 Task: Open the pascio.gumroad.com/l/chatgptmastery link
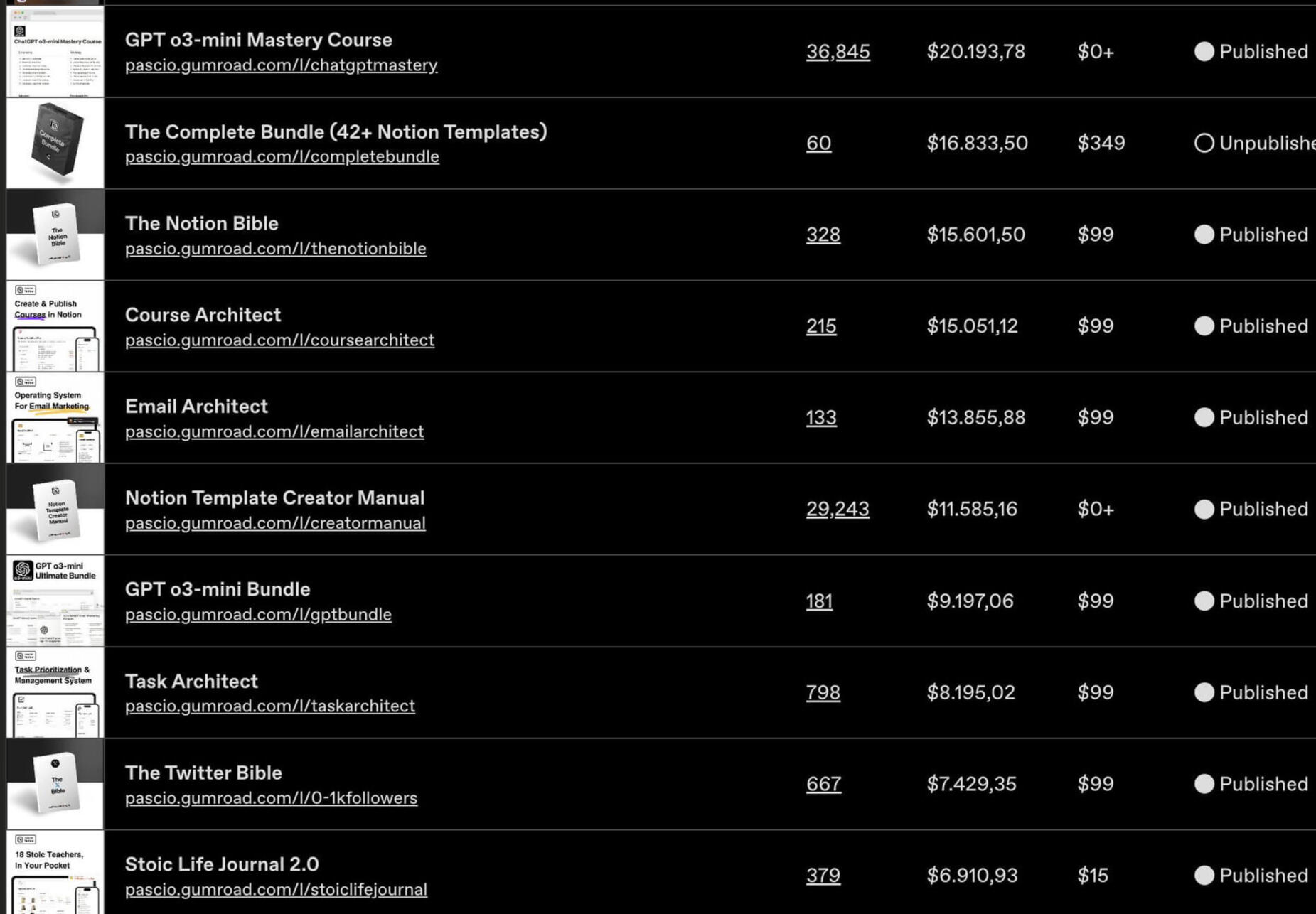pyautogui.click(x=281, y=65)
